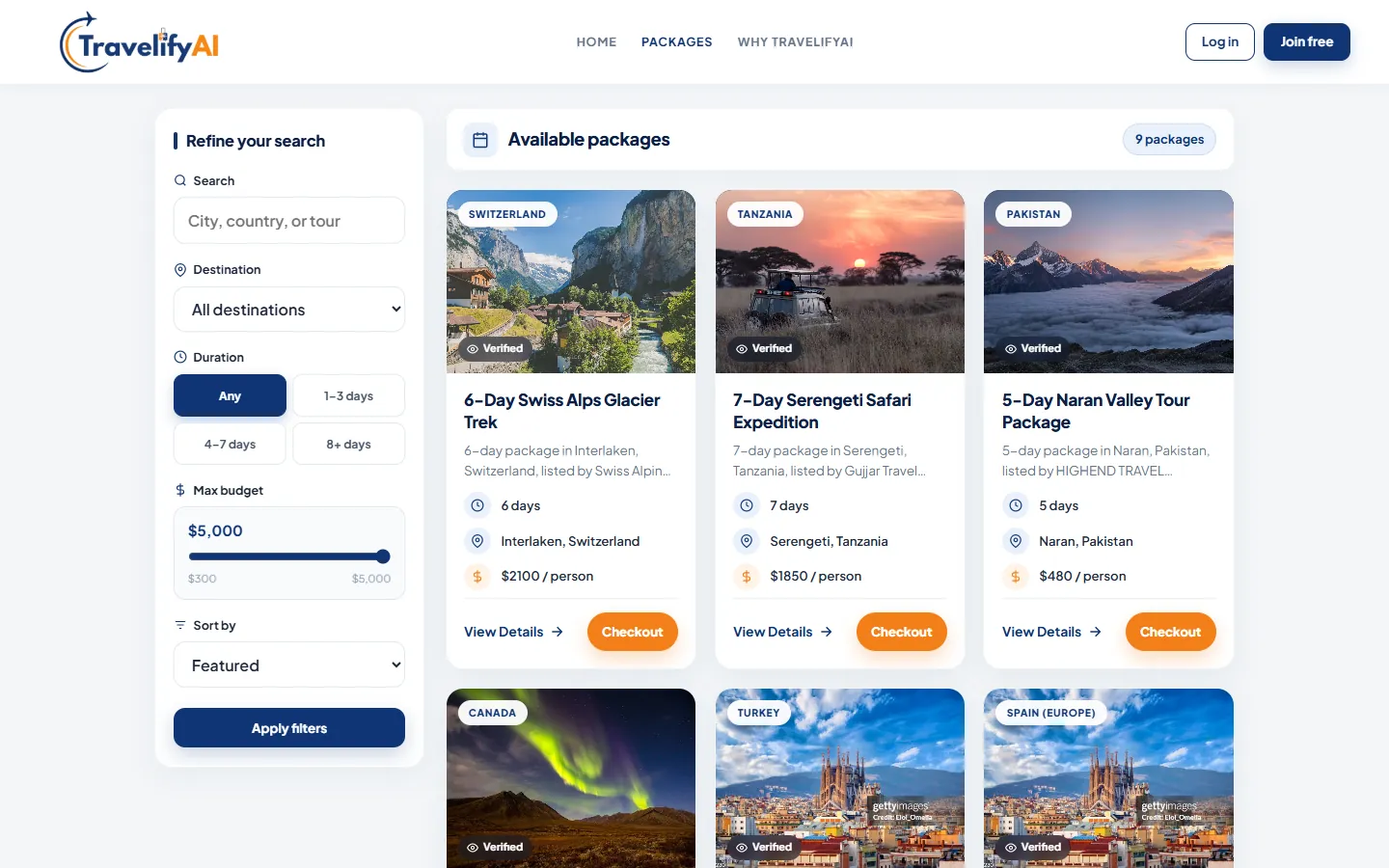Checkout the Serengeti Safari Expedition
Image resolution: width=1389 pixels, height=868 pixels.
902,632
